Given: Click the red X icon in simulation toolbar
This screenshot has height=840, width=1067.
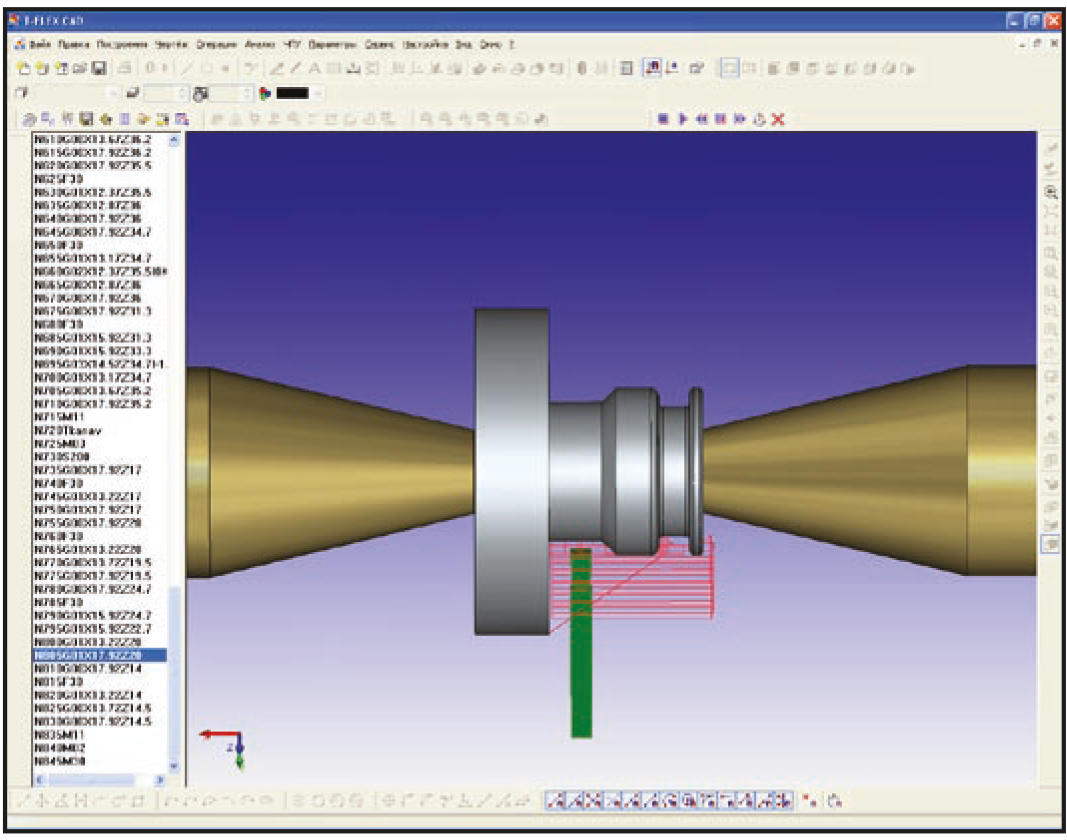Looking at the screenshot, I should point(778,119).
